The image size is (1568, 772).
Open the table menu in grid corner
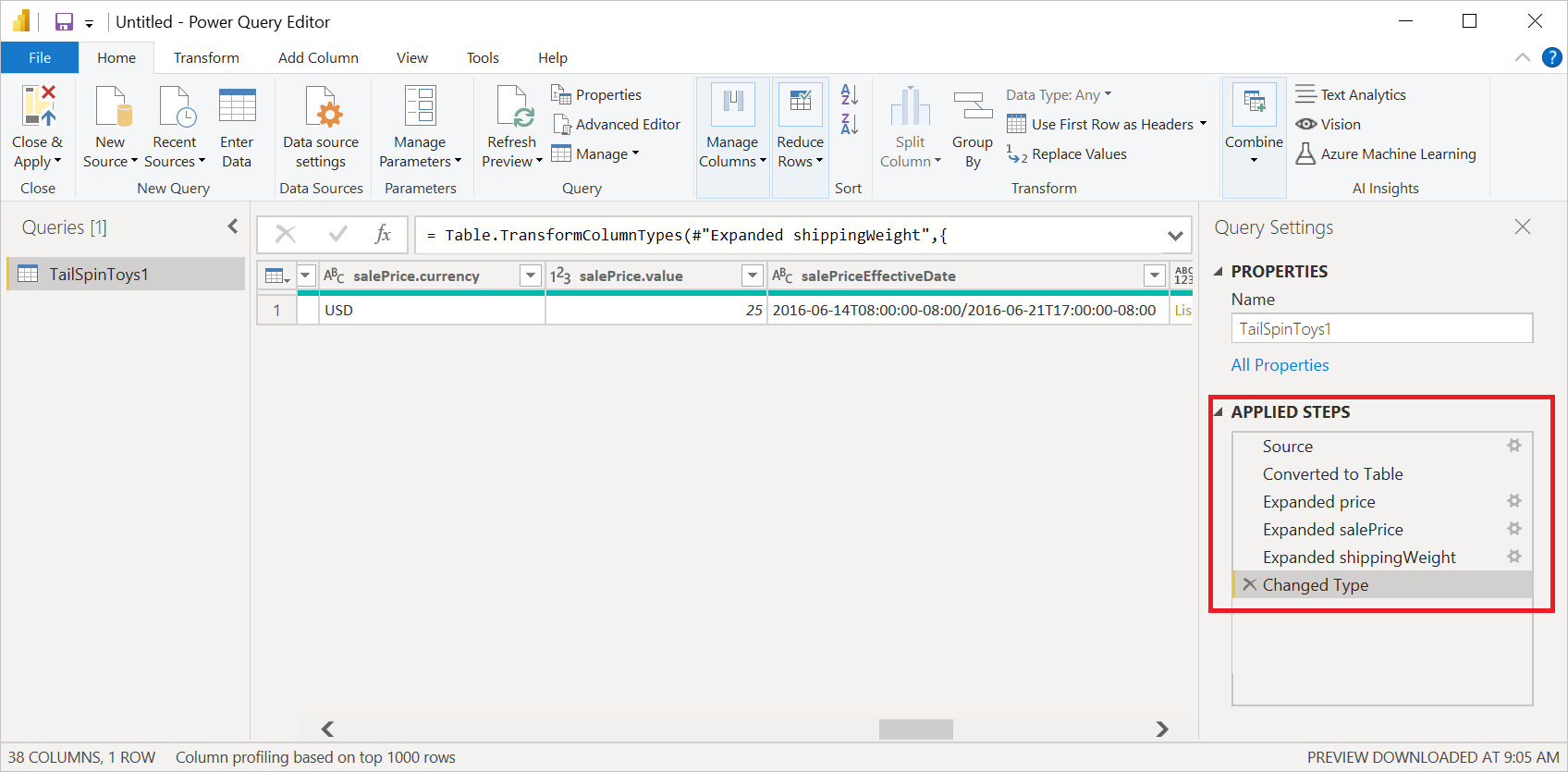point(276,276)
